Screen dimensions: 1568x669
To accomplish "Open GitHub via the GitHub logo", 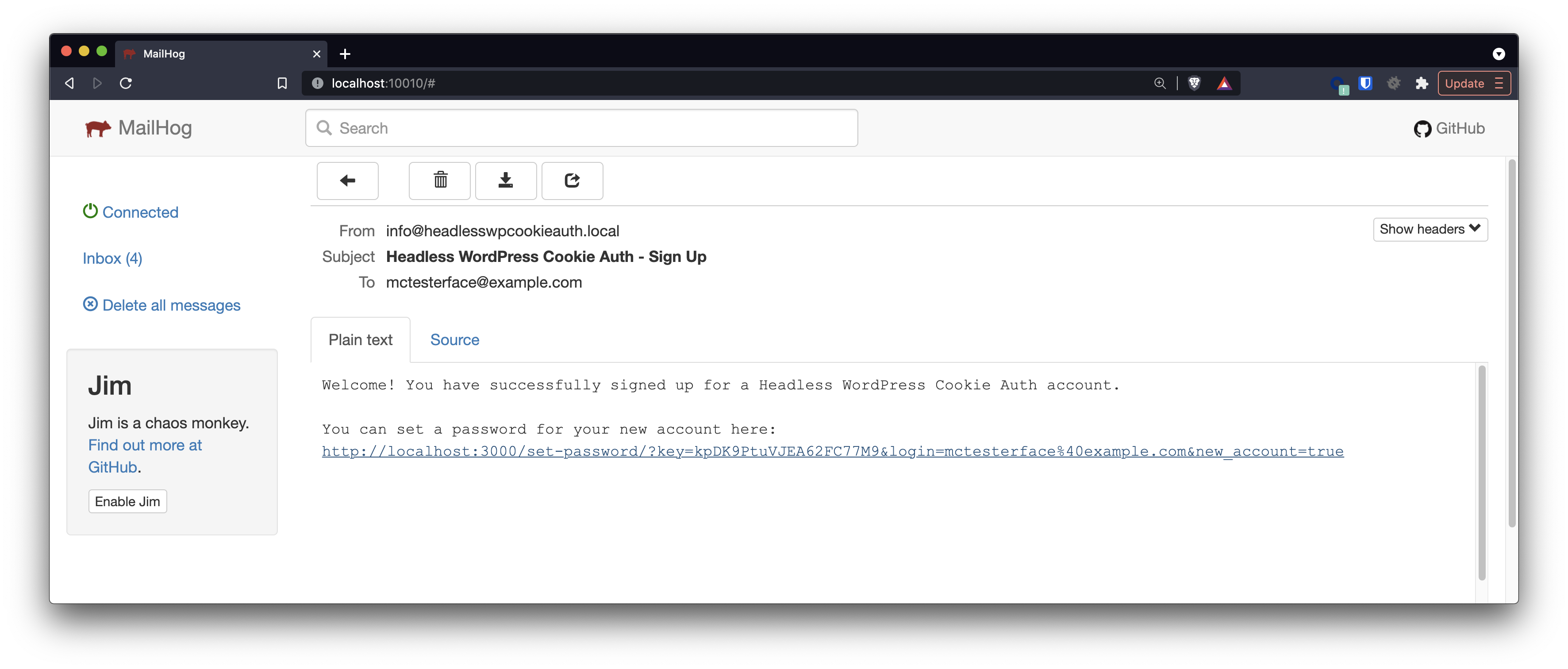I will pyautogui.click(x=1422, y=128).
